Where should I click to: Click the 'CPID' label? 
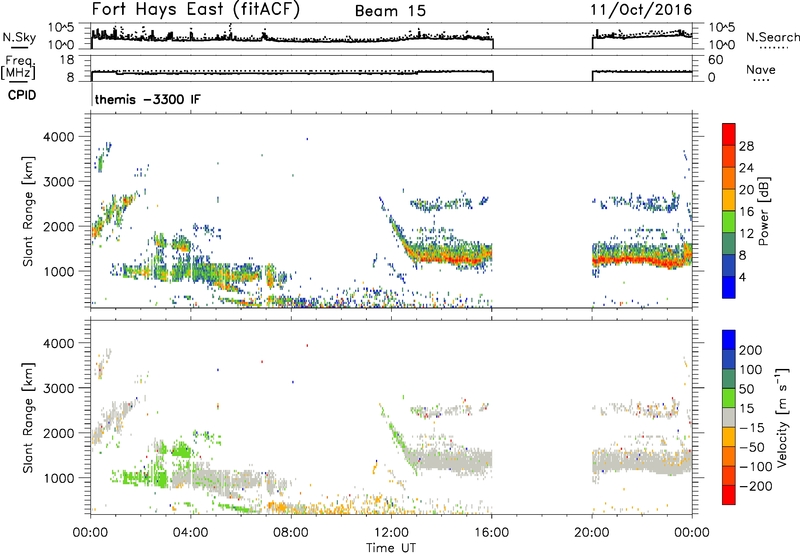pos(22,95)
